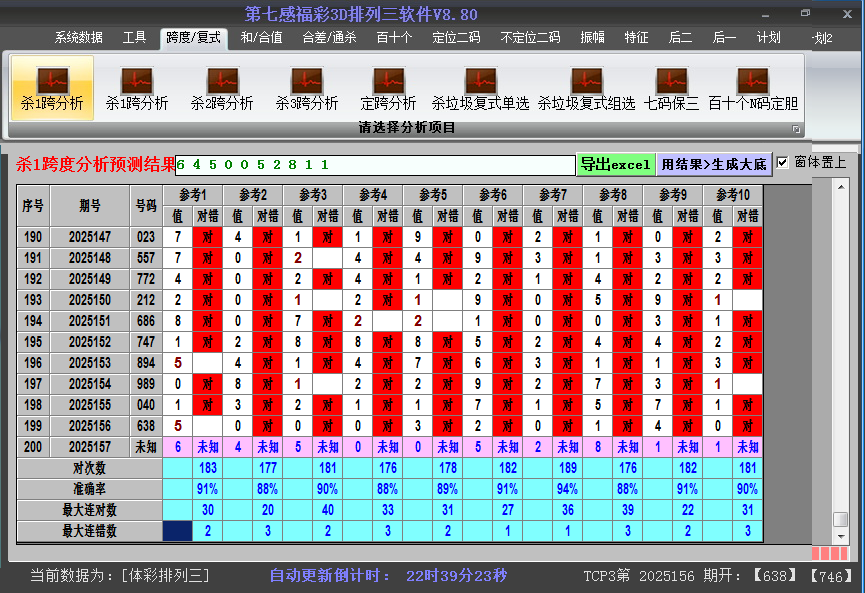Image resolution: width=865 pixels, height=593 pixels.
Task: Switch to the 不定位二码 tab
Action: (x=530, y=38)
